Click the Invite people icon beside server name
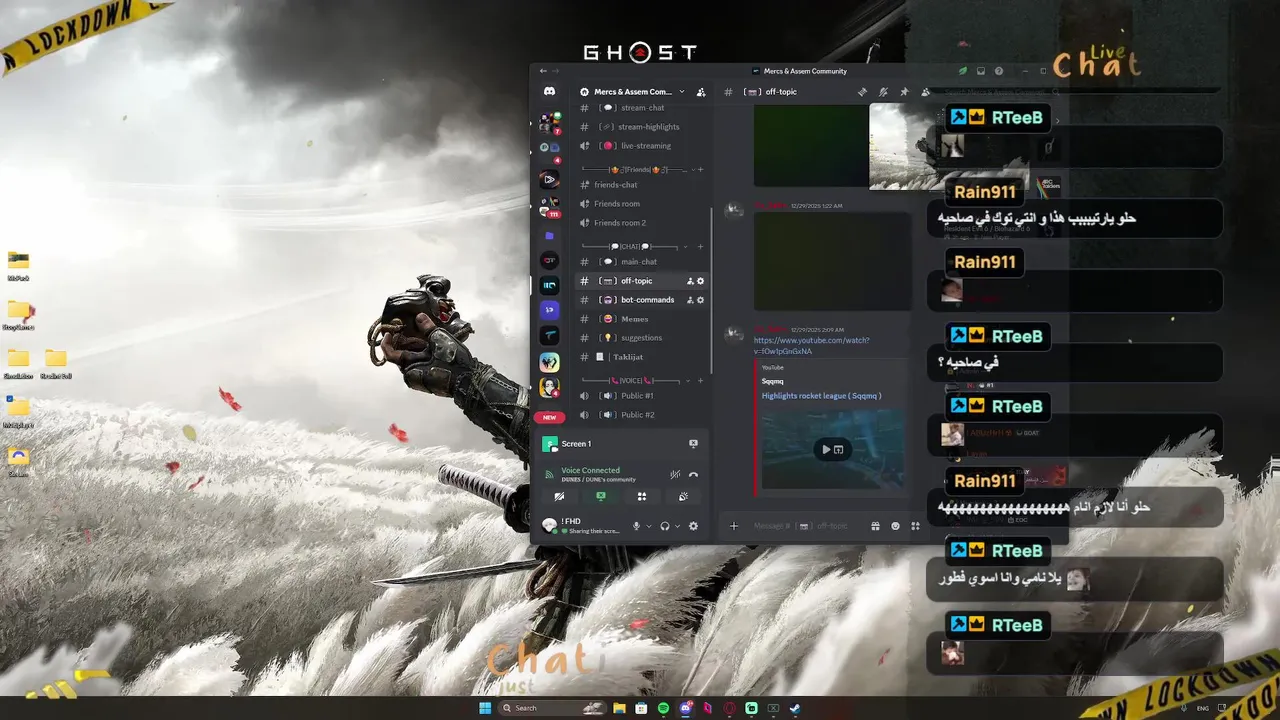The height and width of the screenshot is (720, 1280). [701, 92]
